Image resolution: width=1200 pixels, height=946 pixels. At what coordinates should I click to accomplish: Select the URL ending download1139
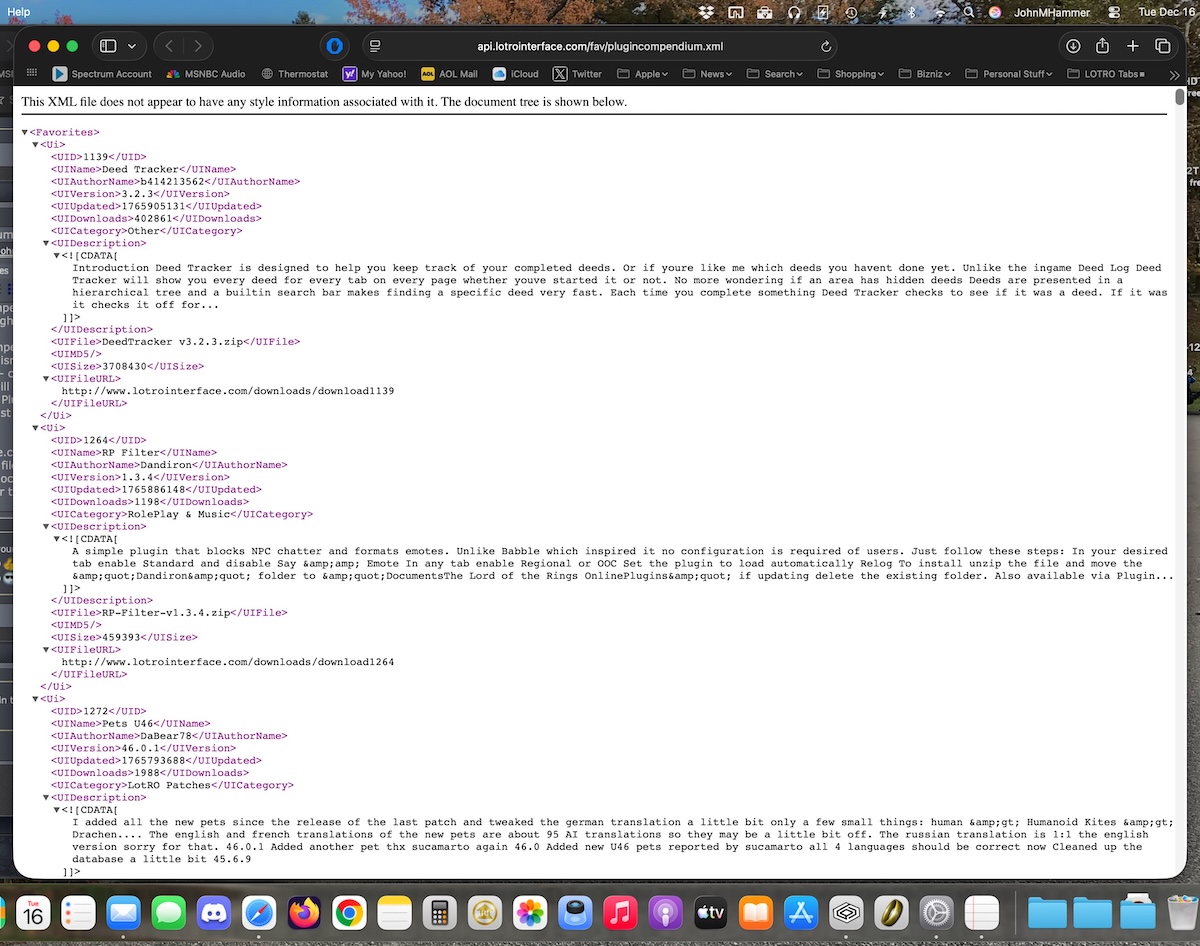[x=228, y=391]
